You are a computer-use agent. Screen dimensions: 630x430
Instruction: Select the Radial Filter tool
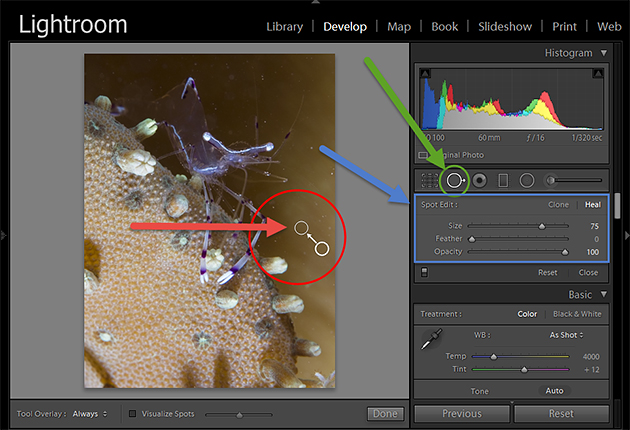pos(527,180)
